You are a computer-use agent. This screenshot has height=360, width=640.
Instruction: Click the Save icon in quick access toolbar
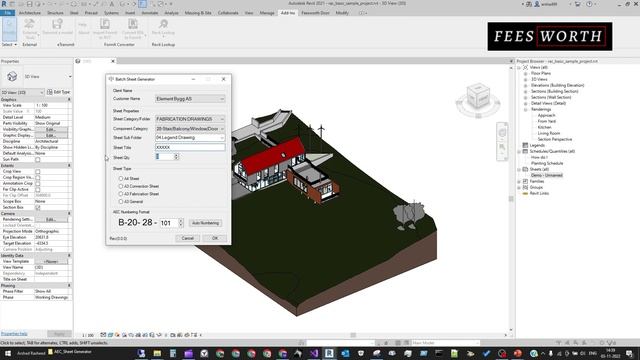tap(29, 4)
